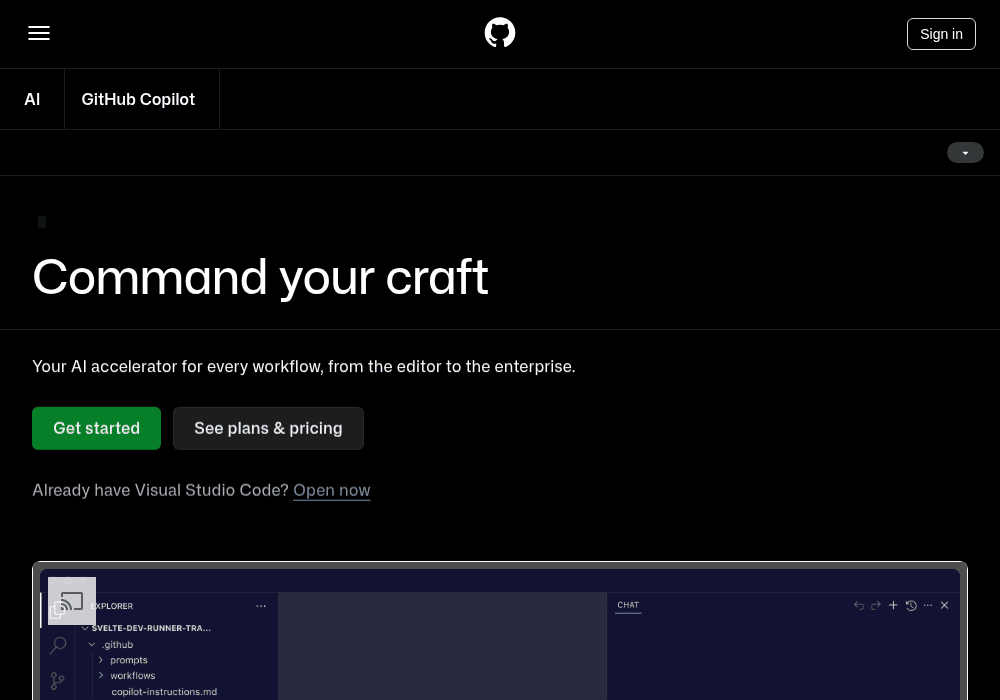1000x700 pixels.
Task: Click the undo arrow in chat panel
Action: (858, 605)
